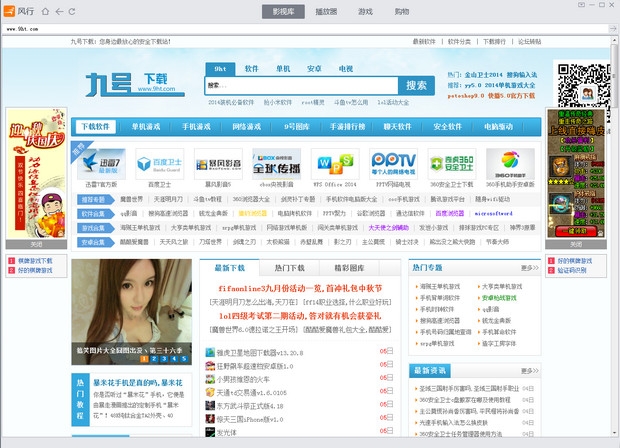620x448 pixels.
Task: Open the PPTV network TV icon
Action: coord(392,163)
